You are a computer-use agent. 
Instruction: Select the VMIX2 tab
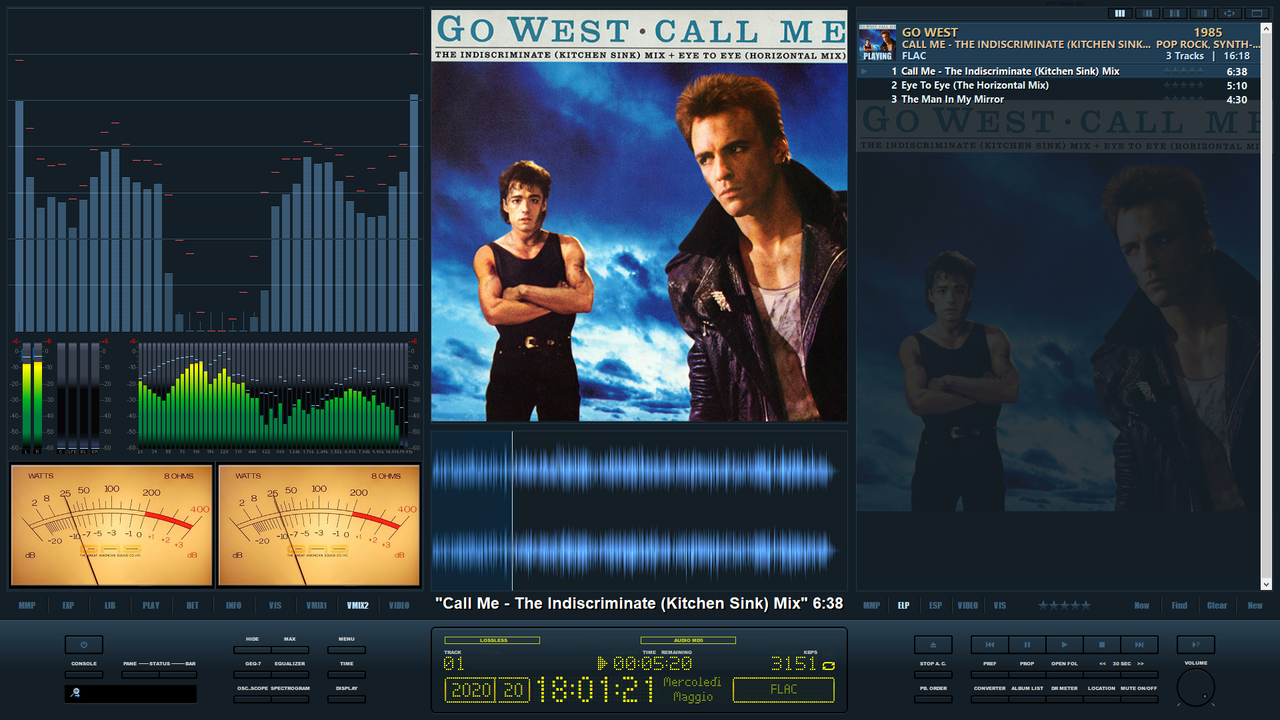click(357, 605)
